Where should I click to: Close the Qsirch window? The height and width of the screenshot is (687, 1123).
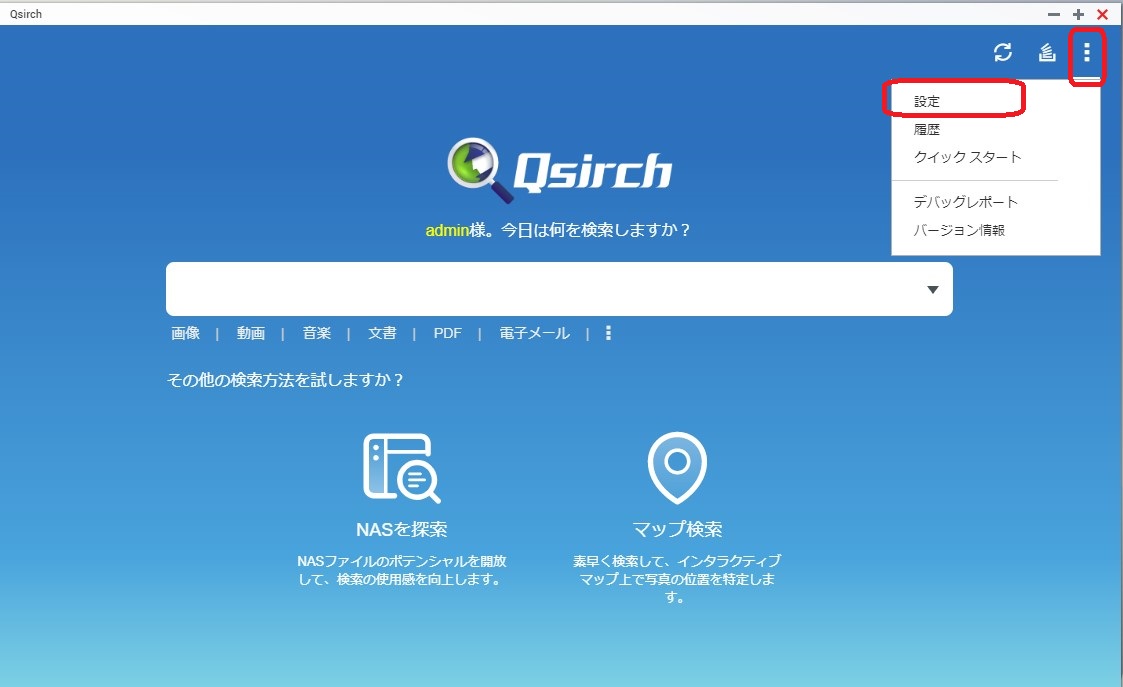point(1102,14)
